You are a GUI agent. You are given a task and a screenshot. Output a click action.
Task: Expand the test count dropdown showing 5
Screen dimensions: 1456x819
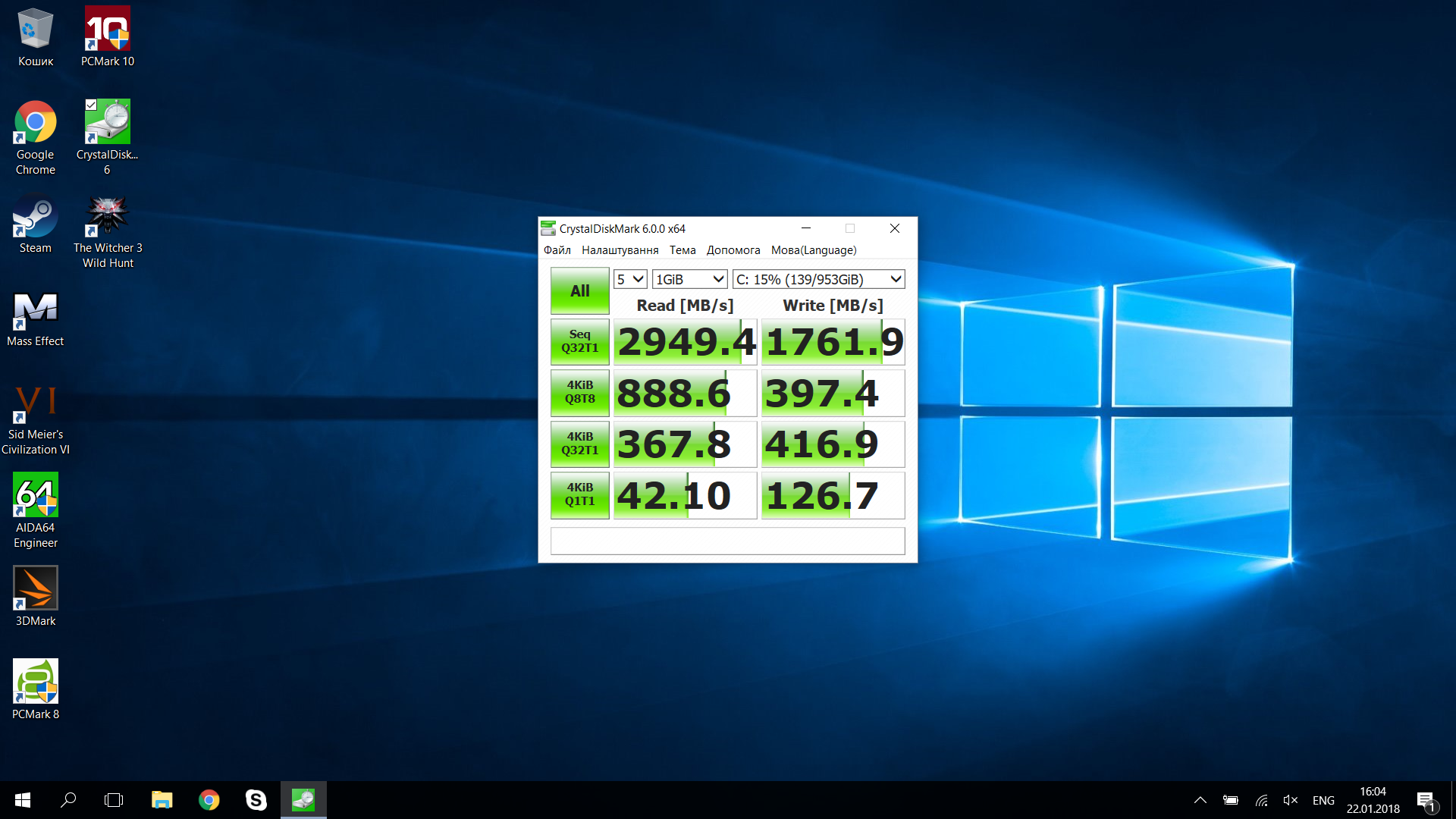629,279
